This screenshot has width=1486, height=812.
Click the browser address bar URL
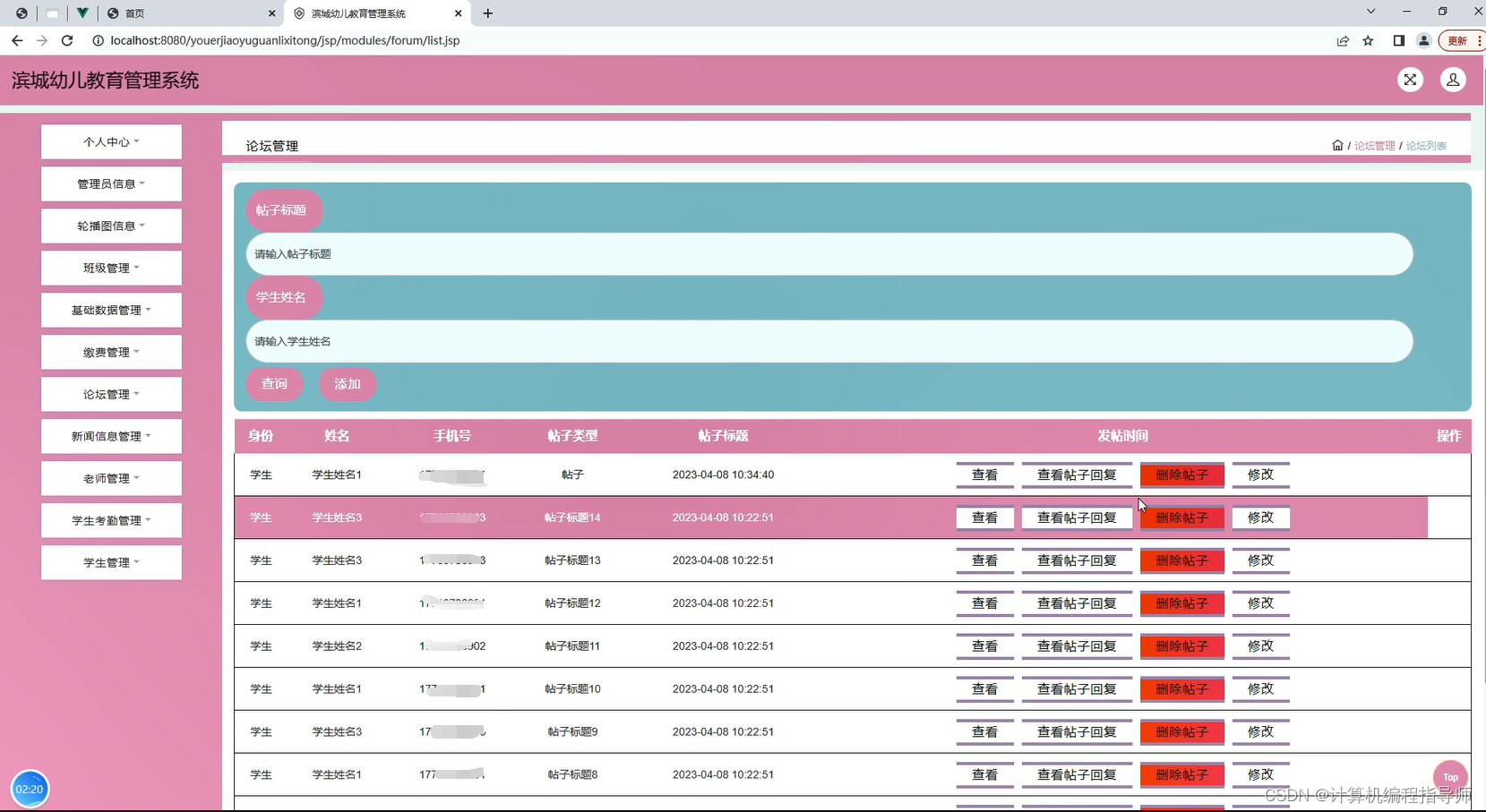285,40
